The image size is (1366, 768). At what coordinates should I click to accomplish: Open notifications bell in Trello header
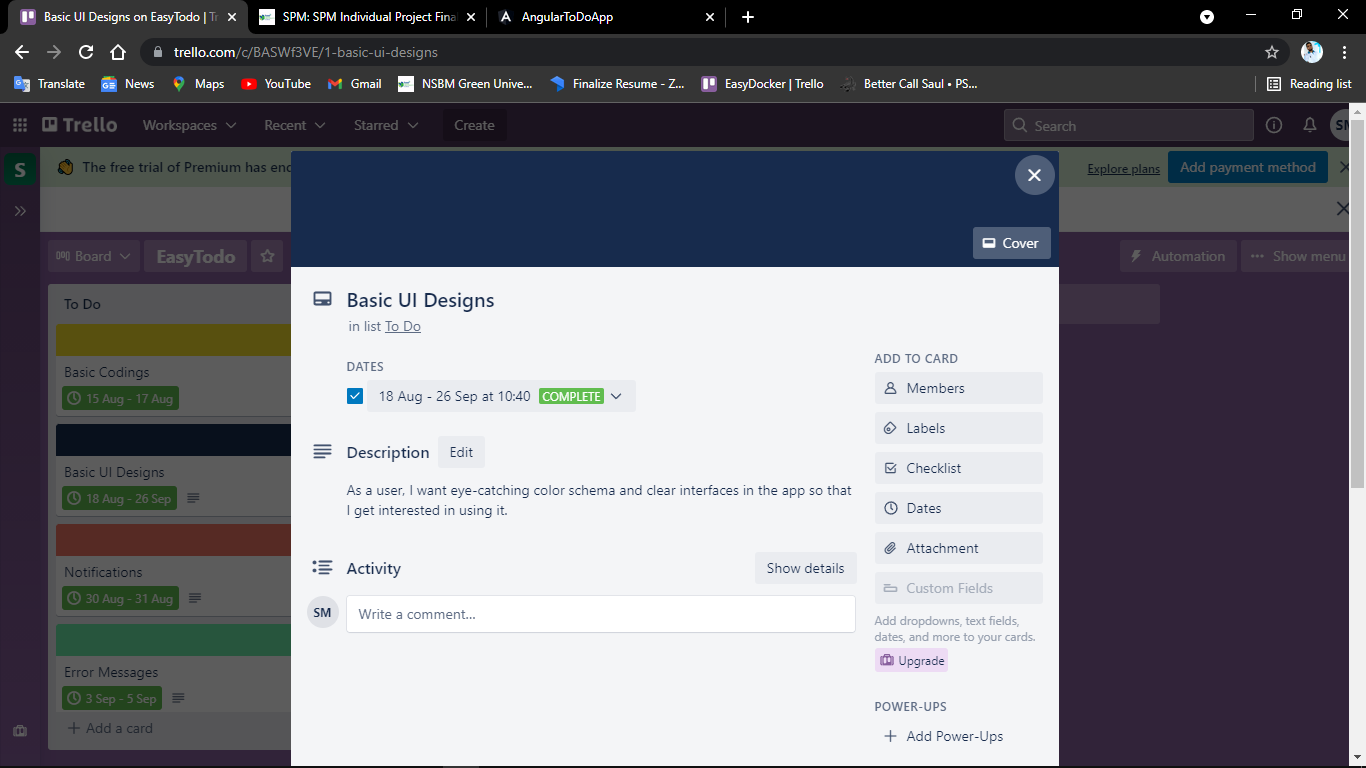(1309, 125)
